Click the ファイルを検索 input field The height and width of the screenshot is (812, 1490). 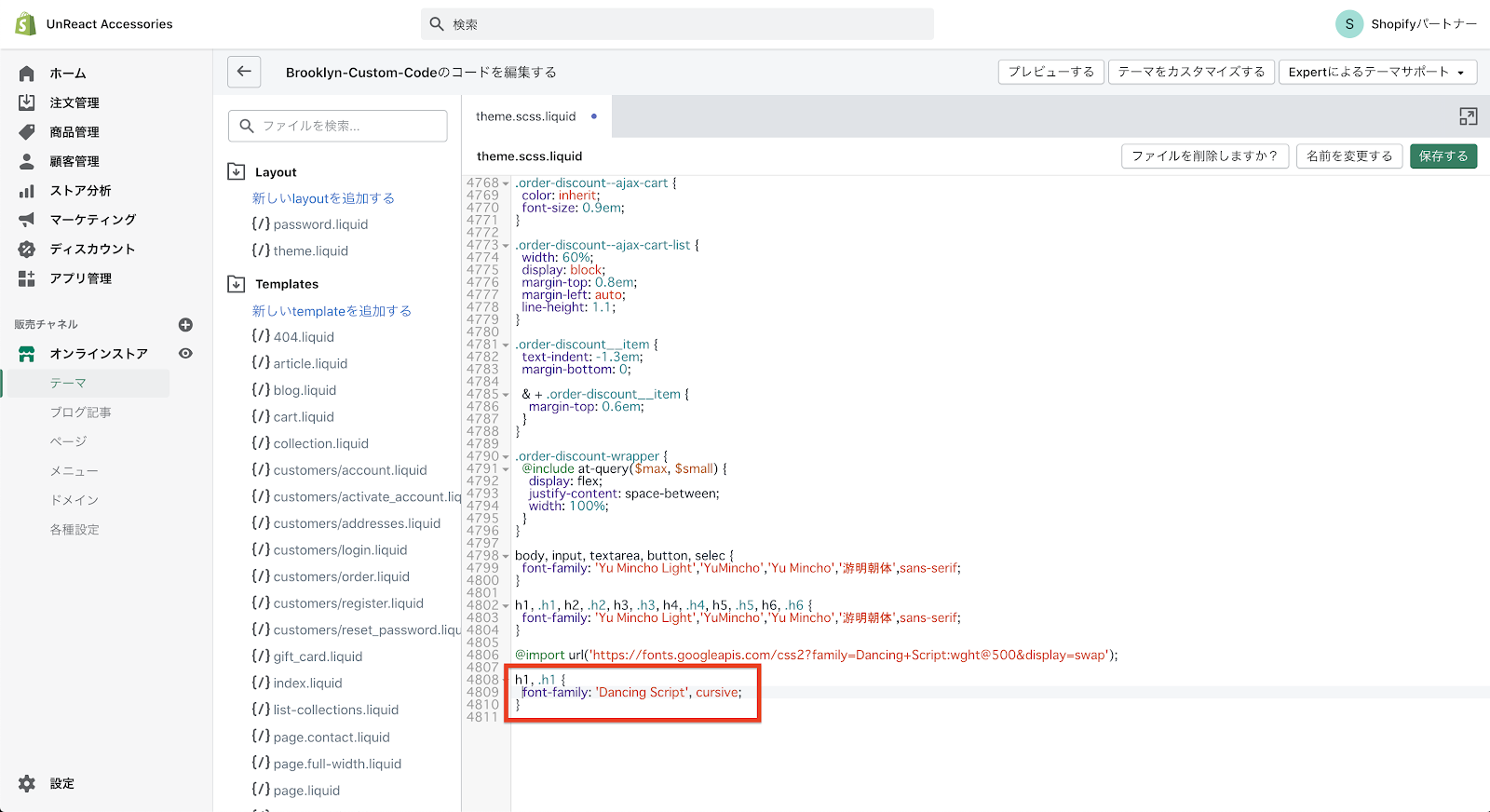(x=338, y=126)
